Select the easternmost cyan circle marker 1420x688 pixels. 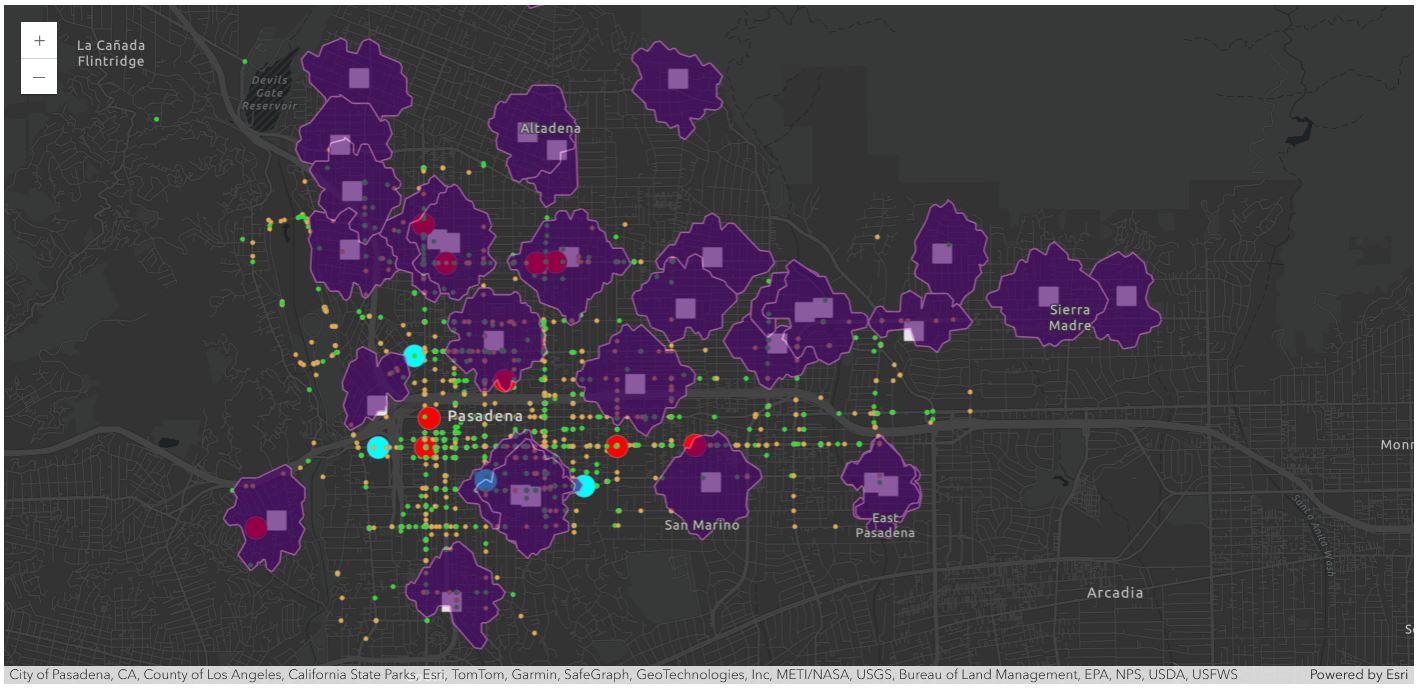(x=585, y=486)
